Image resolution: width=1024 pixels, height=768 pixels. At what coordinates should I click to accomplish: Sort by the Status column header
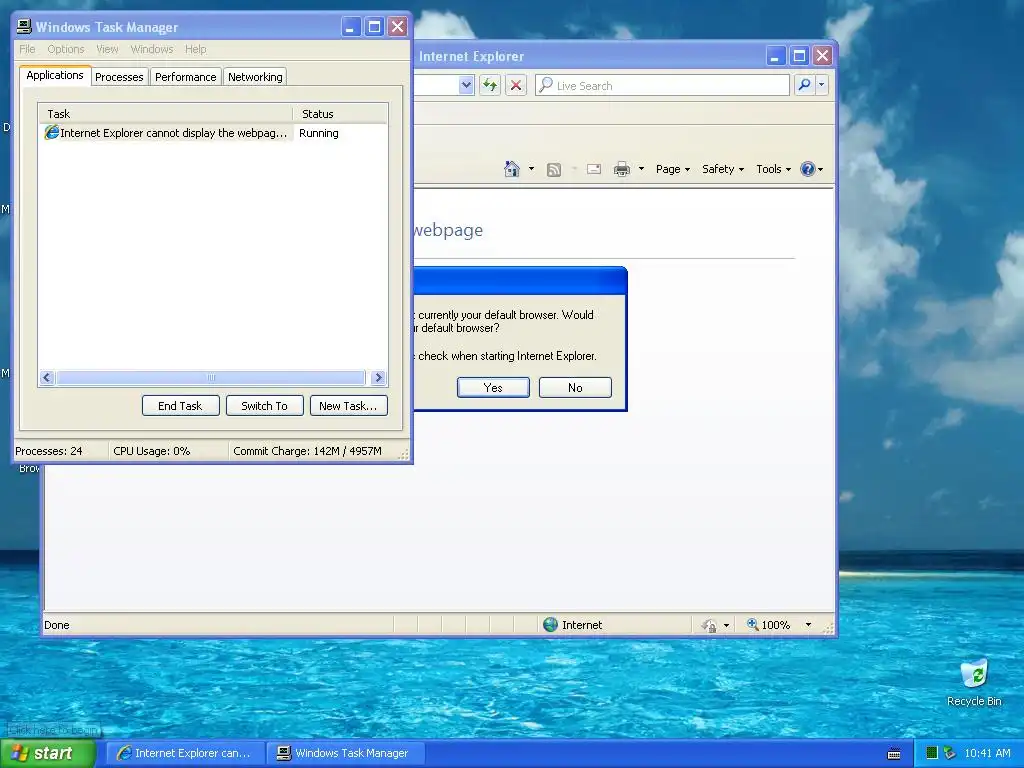pyautogui.click(x=340, y=114)
